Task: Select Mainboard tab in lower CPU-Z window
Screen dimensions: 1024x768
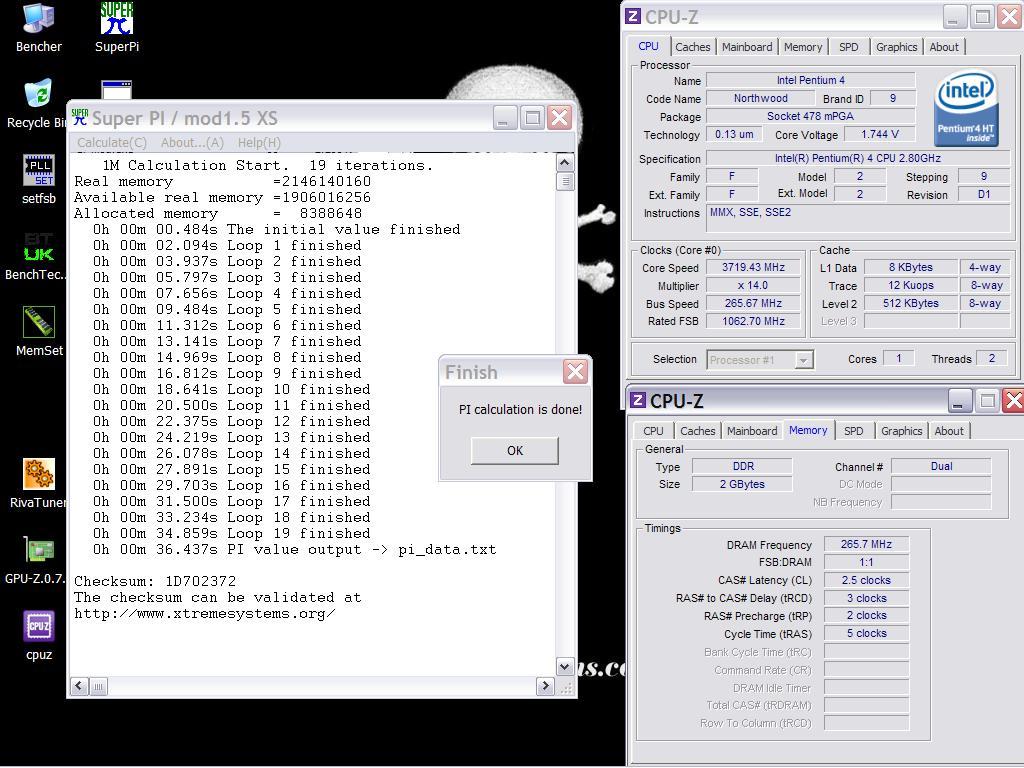Action: click(752, 431)
